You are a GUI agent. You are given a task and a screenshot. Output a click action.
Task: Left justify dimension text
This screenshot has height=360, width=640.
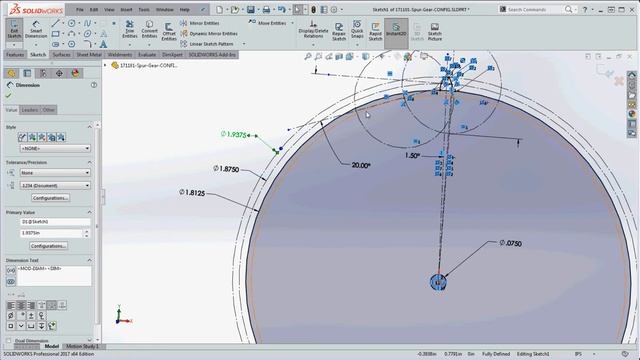(x=11, y=305)
